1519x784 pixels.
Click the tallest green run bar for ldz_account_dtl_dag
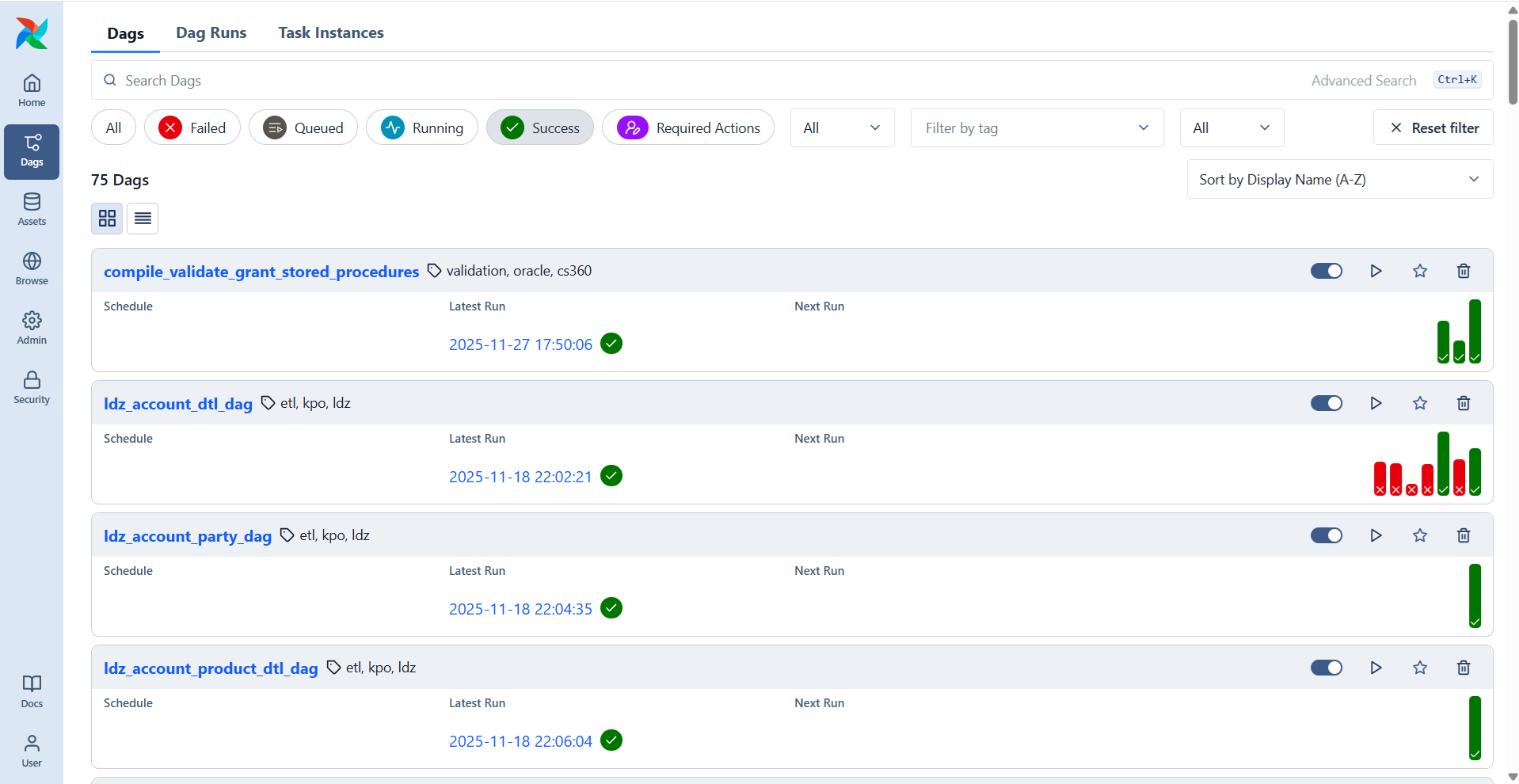click(x=1443, y=463)
